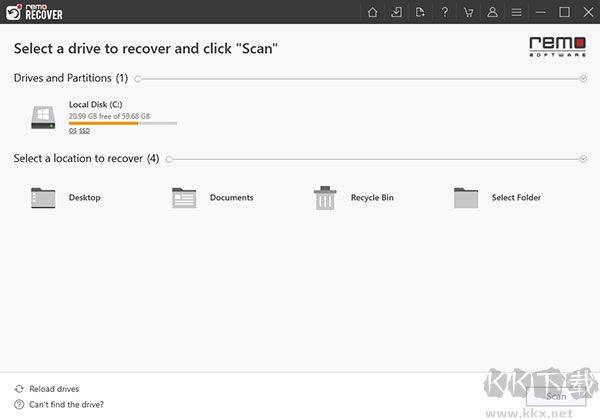Click the Select Folder label
Screen dimensions: 600x420
(x=516, y=197)
